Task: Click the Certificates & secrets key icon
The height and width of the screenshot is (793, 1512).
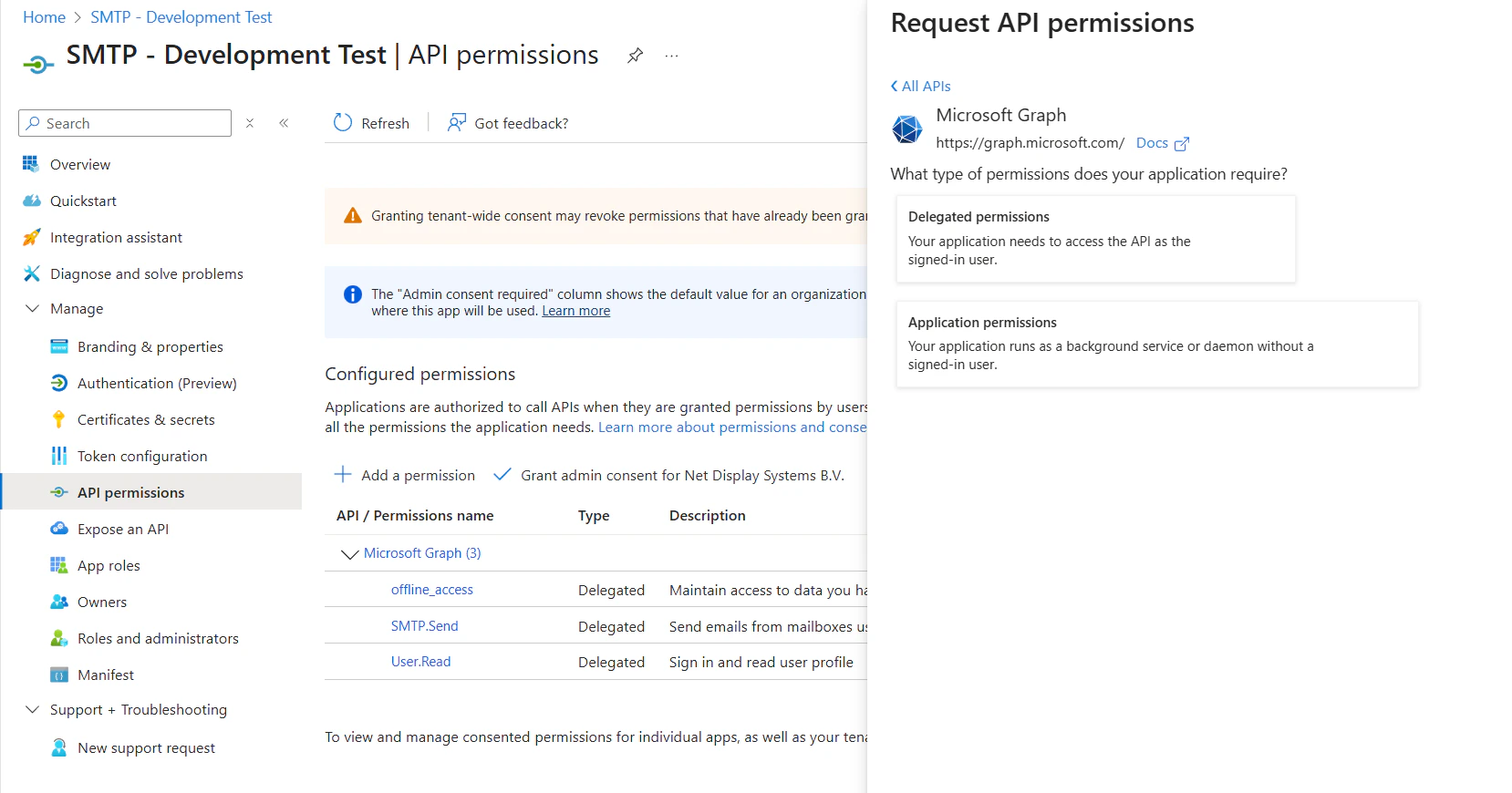Action: tap(59, 419)
